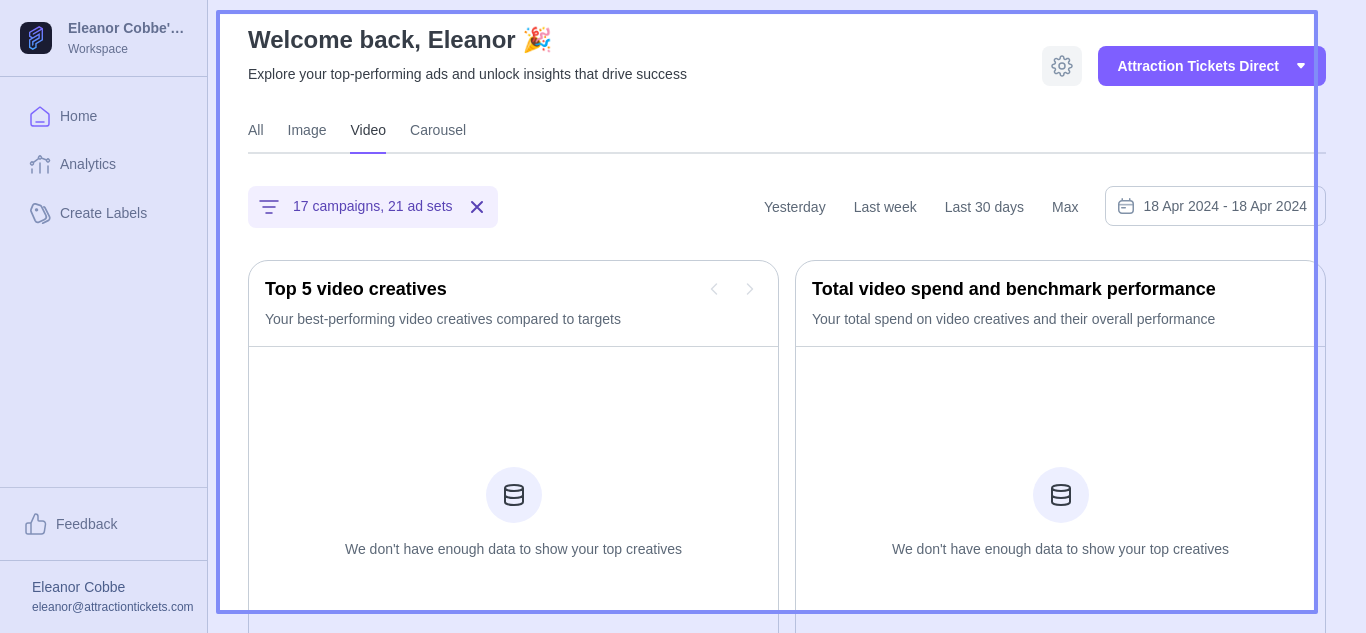This screenshot has height=633, width=1366.
Task: Open settings with the gear icon
Action: tap(1061, 66)
